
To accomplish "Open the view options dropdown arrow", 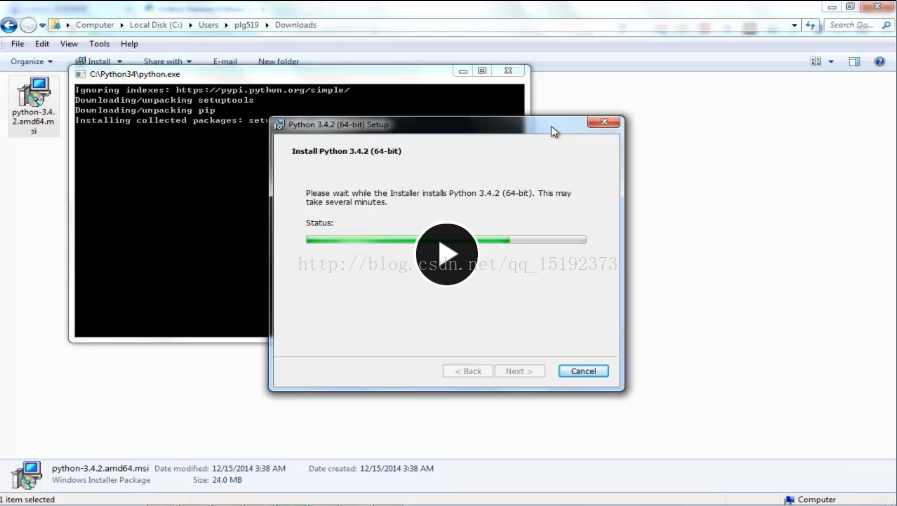I will (831, 61).
